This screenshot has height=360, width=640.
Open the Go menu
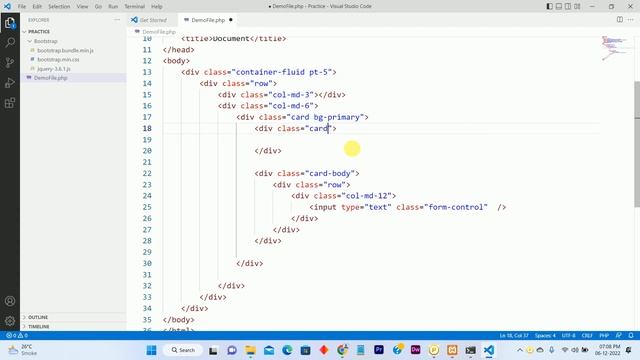click(98, 7)
